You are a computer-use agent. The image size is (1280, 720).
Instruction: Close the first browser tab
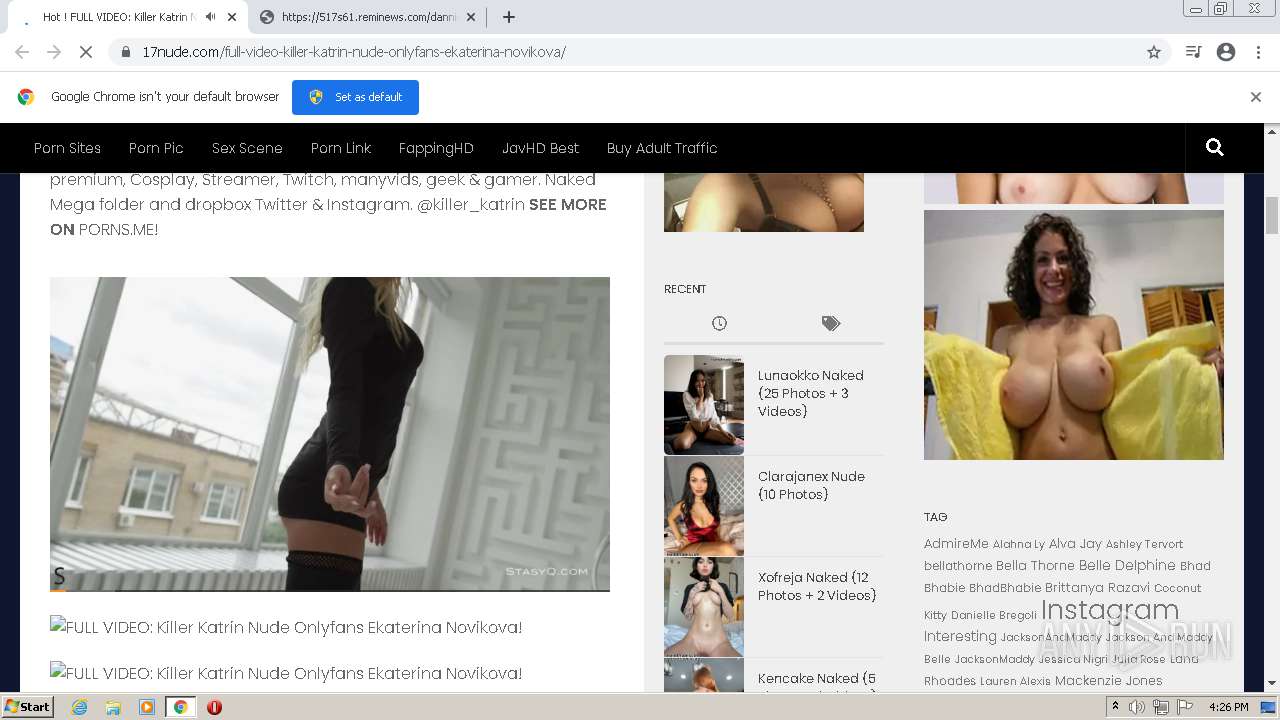[x=232, y=17]
